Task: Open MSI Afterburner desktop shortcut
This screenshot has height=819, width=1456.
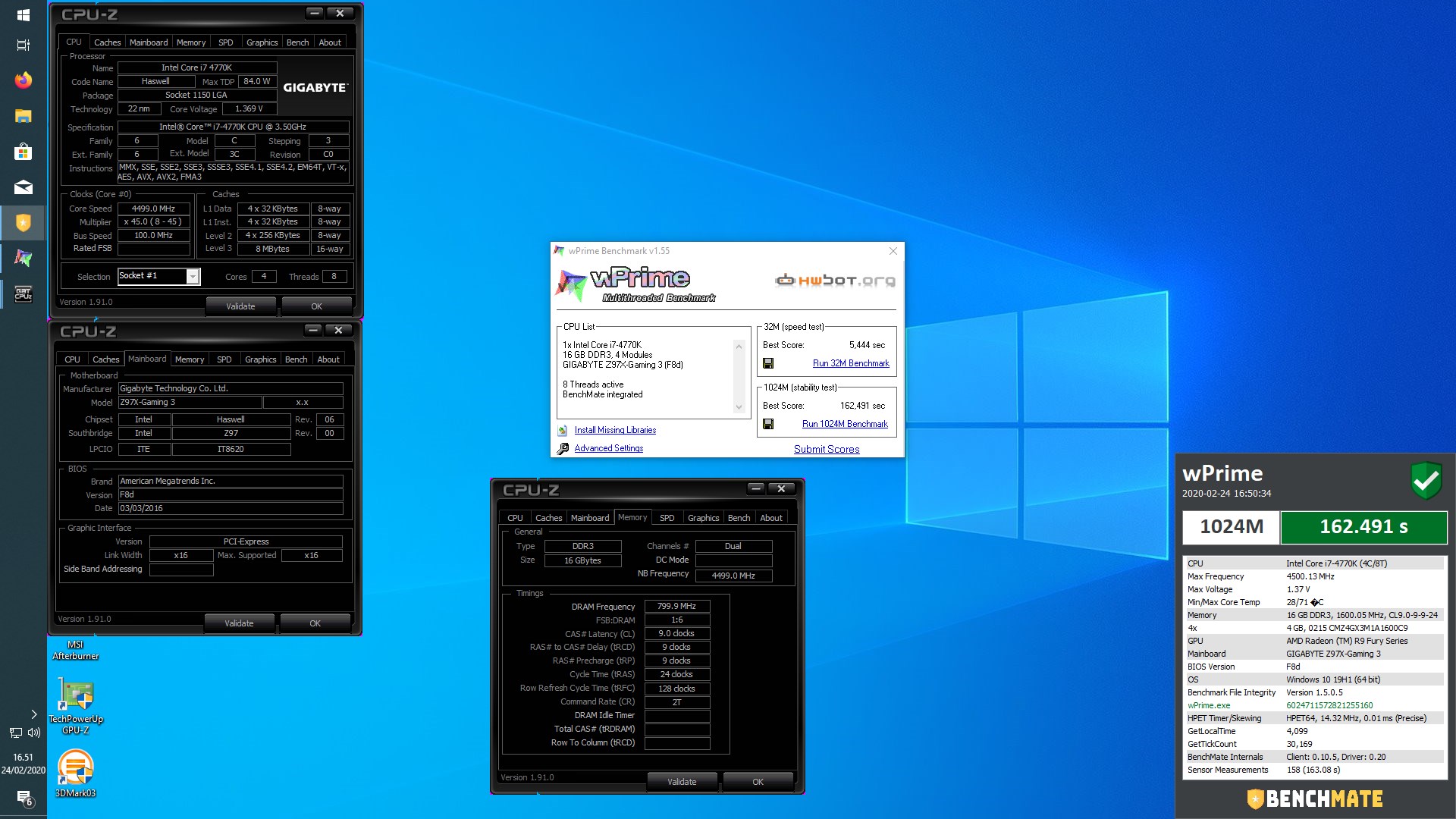Action: tap(75, 650)
